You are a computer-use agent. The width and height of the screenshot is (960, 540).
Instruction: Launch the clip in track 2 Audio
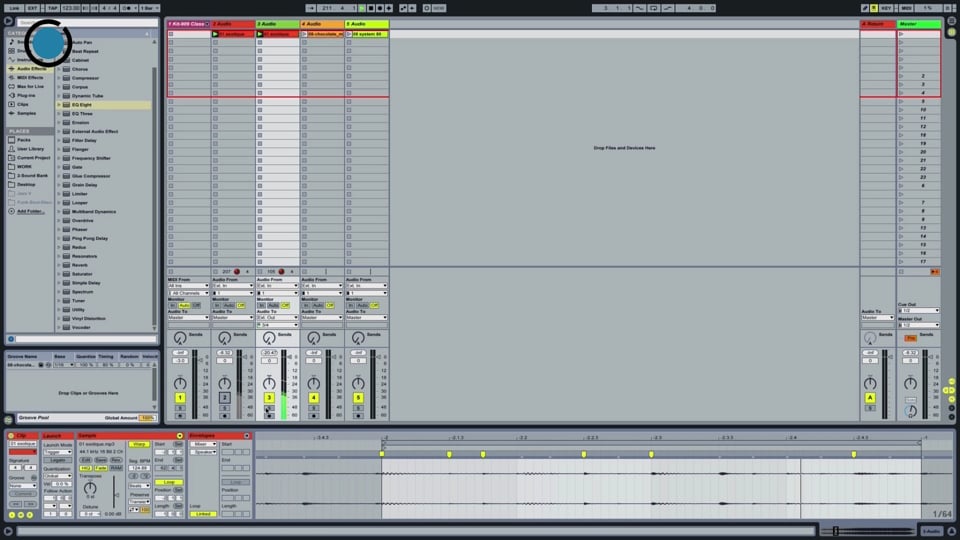pyautogui.click(x=216, y=34)
